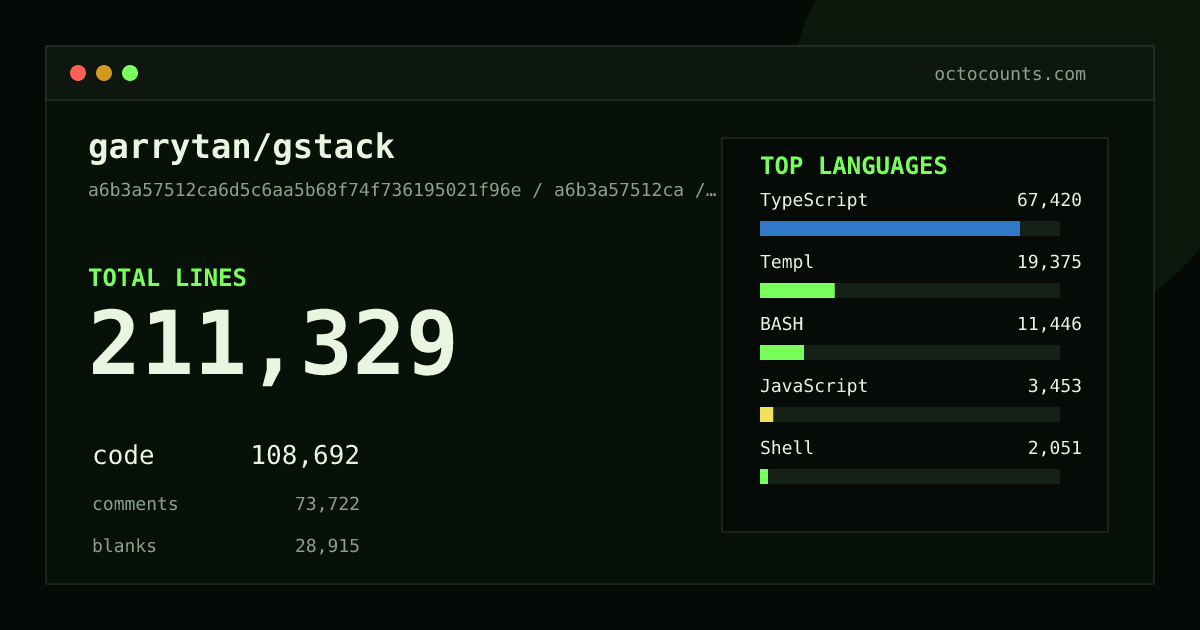Image resolution: width=1200 pixels, height=630 pixels.
Task: Click the 2,051 Shell line count
Action: 1055,448
